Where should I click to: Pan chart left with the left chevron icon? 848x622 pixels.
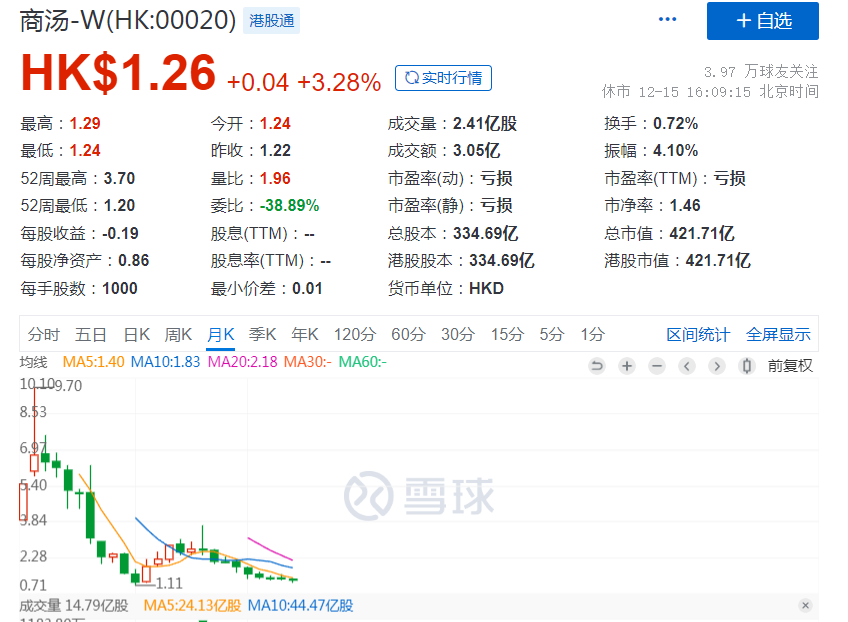point(687,367)
